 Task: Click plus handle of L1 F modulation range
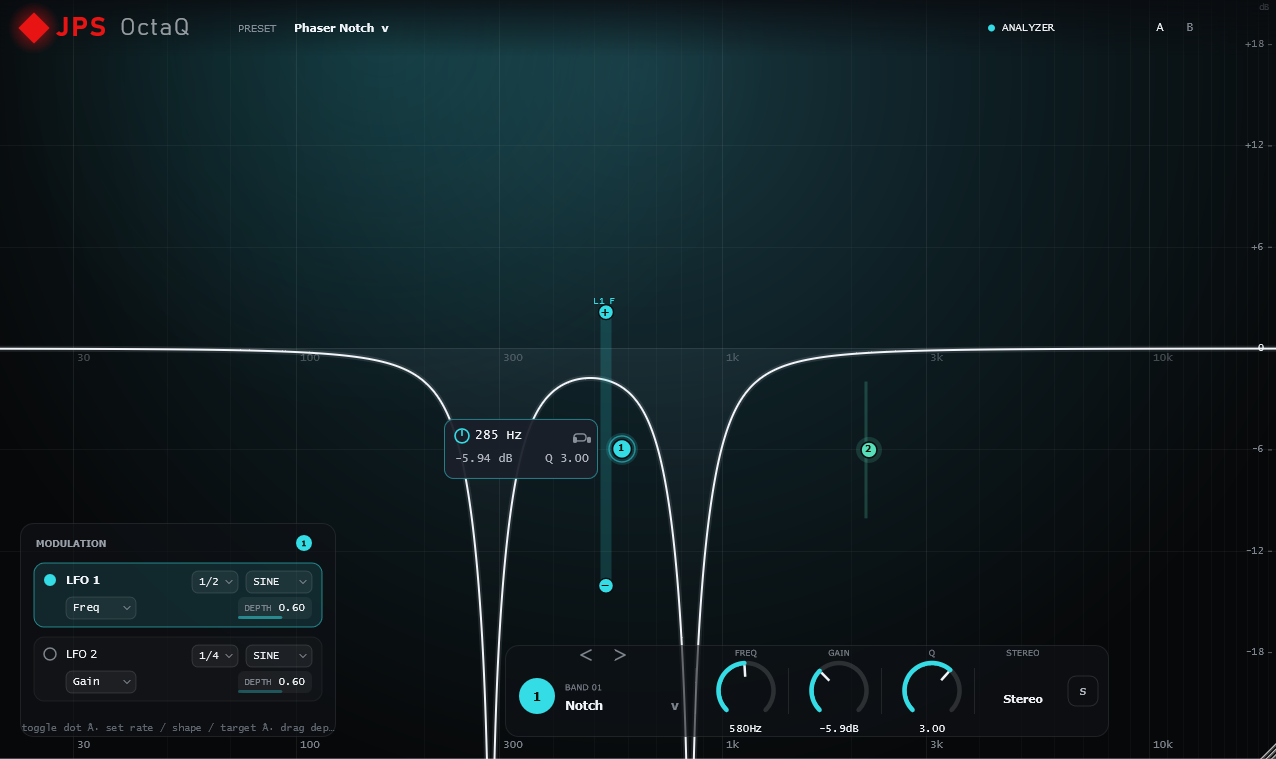(605, 313)
